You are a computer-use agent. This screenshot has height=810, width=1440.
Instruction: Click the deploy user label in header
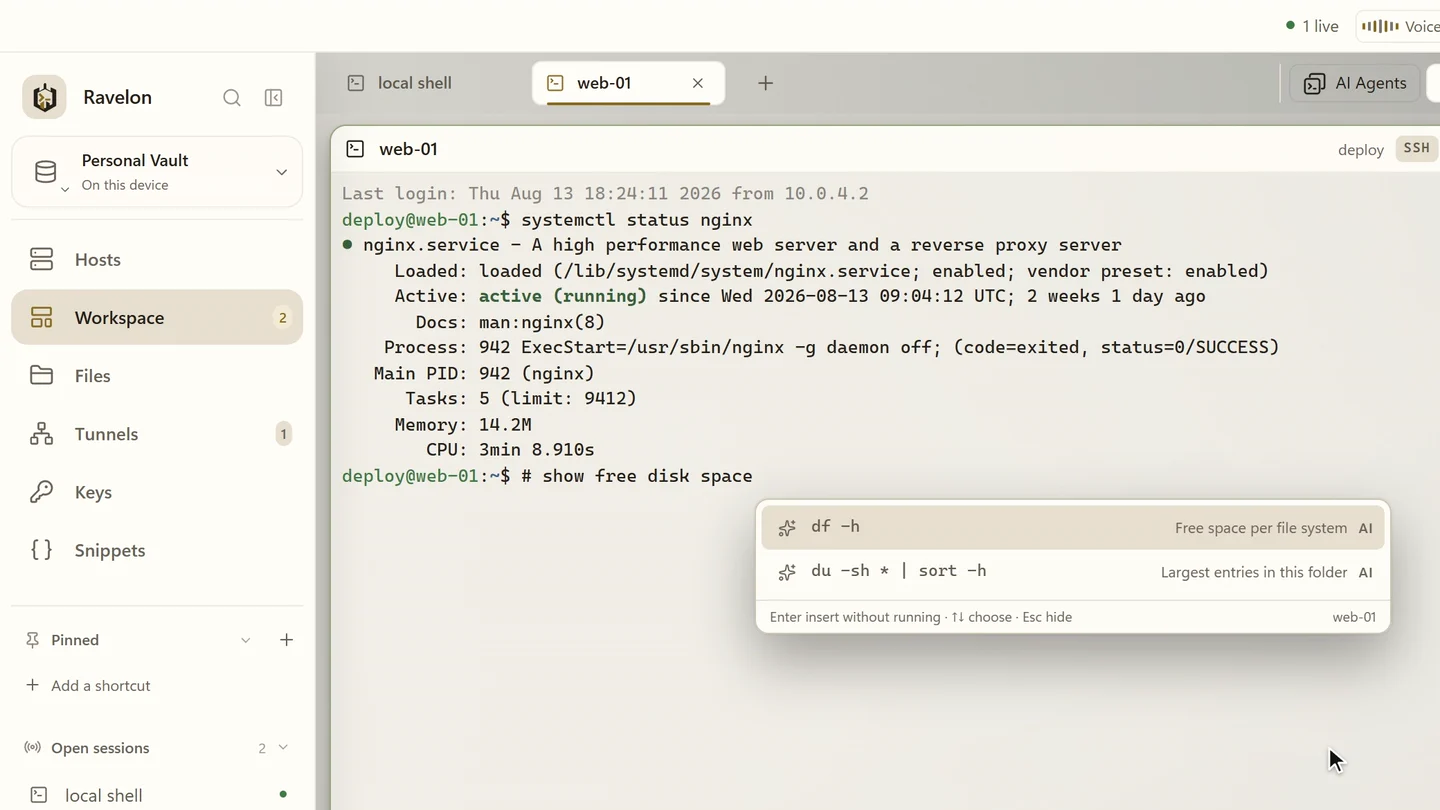pyautogui.click(x=1361, y=150)
